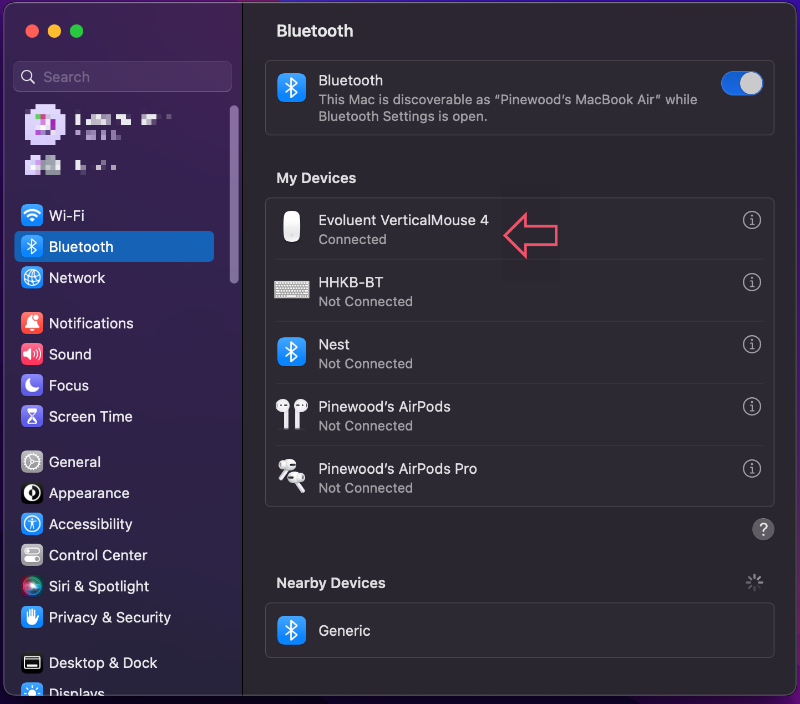Click the Accessibility label in sidebar
Image resolution: width=800 pixels, height=704 pixels.
pos(90,524)
